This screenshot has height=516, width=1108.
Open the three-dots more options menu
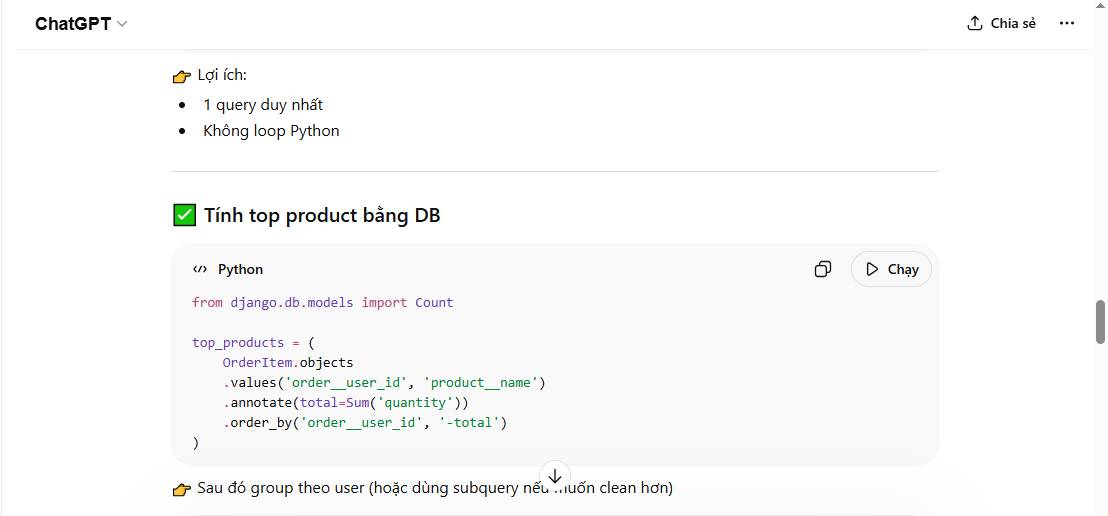coord(1067,23)
